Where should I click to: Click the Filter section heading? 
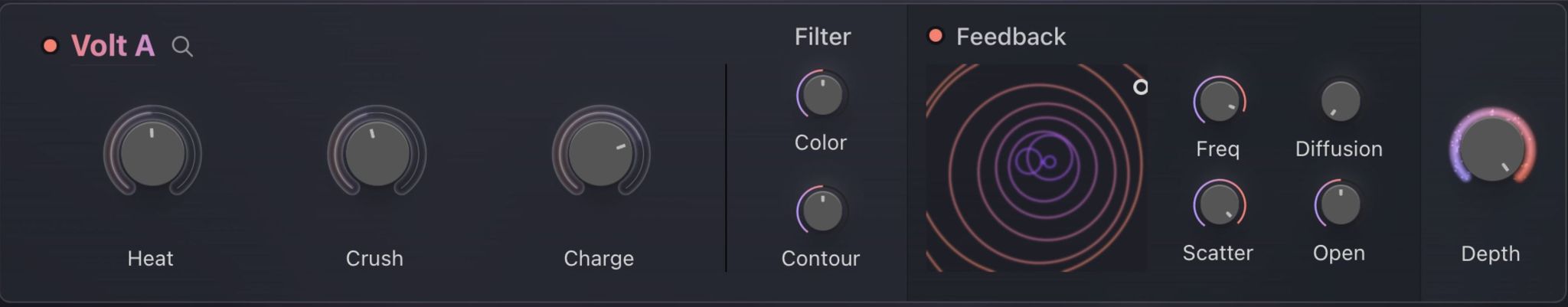[x=822, y=37]
